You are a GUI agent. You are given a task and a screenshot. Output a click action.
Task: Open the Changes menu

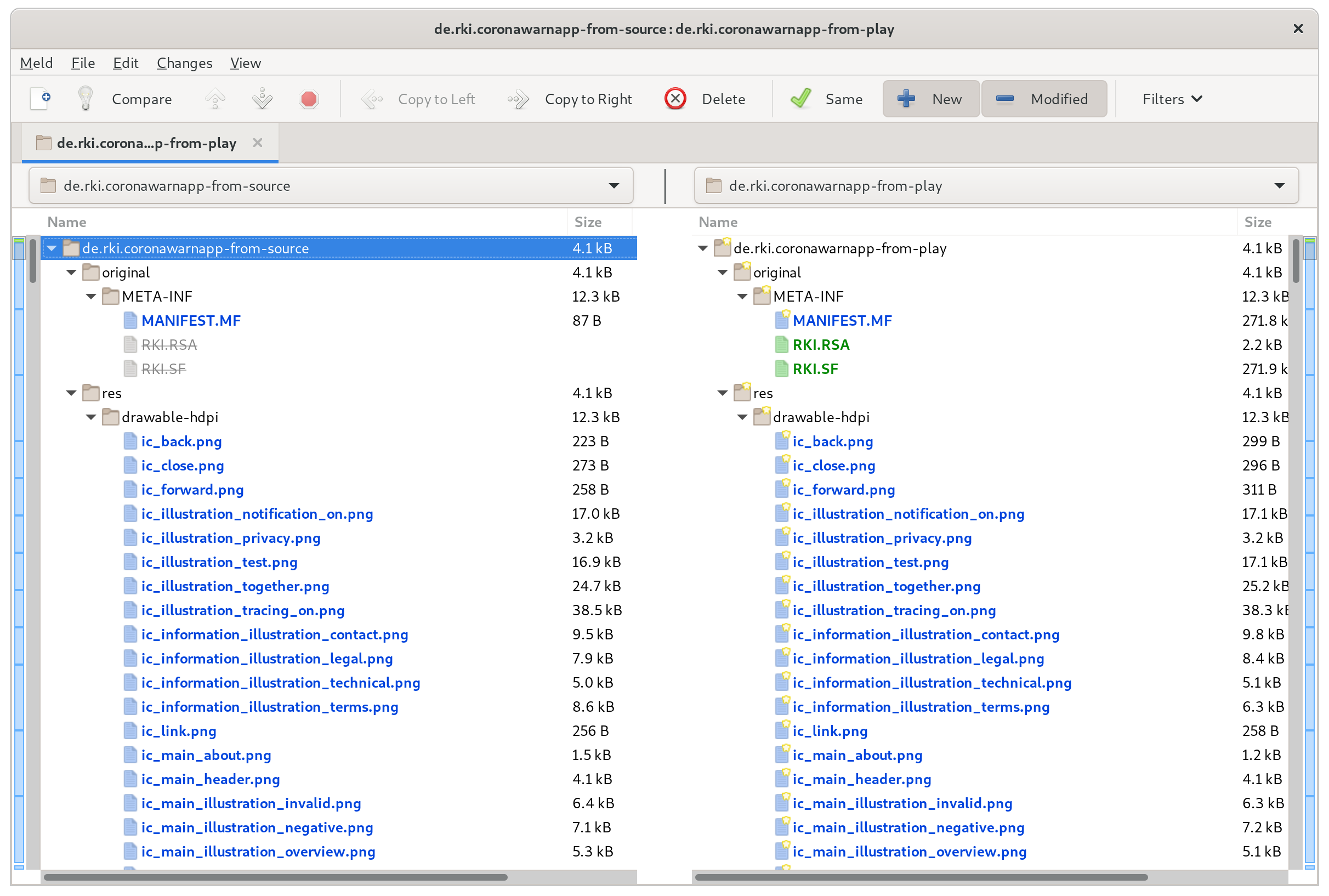tap(184, 63)
